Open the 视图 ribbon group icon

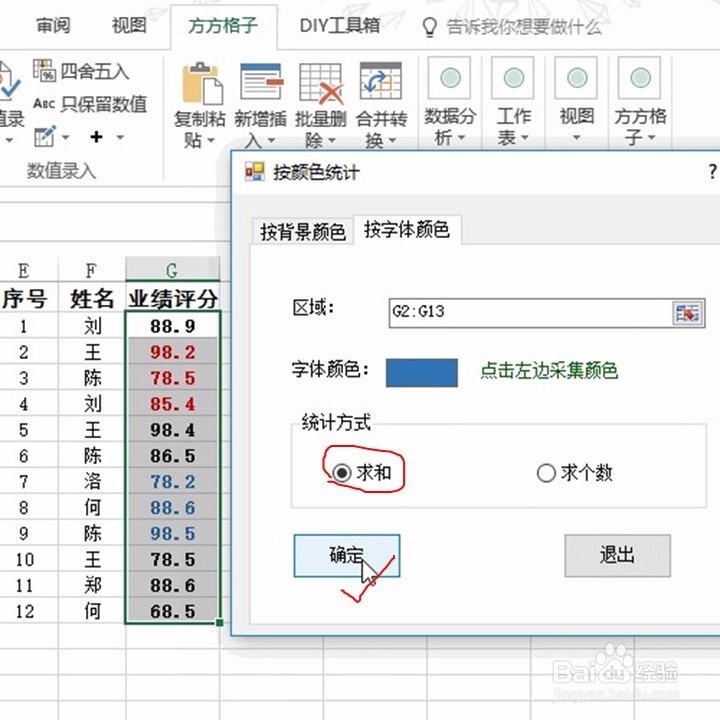click(576, 78)
